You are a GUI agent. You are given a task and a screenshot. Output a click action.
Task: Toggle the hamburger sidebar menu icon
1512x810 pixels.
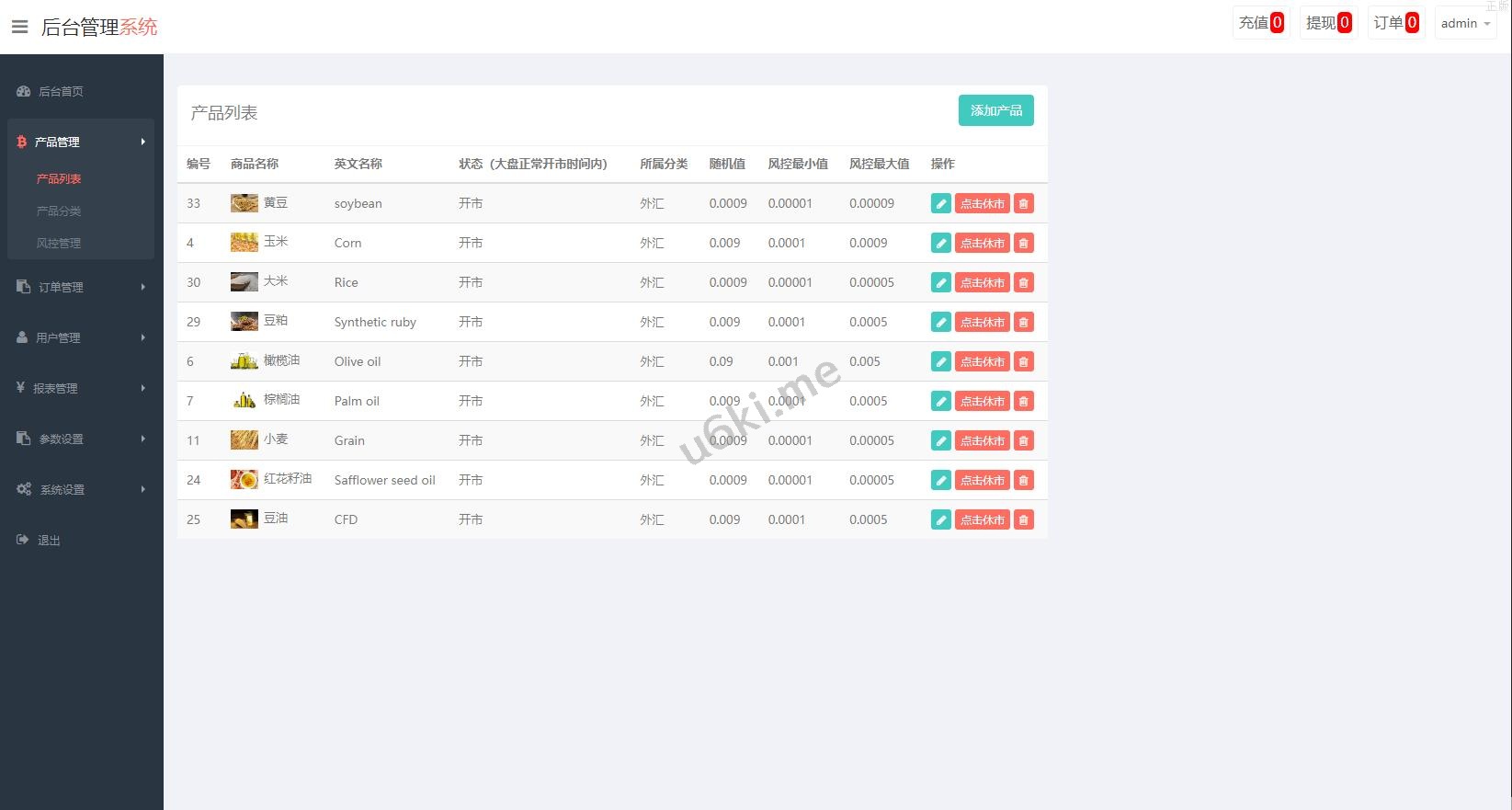tap(19, 27)
